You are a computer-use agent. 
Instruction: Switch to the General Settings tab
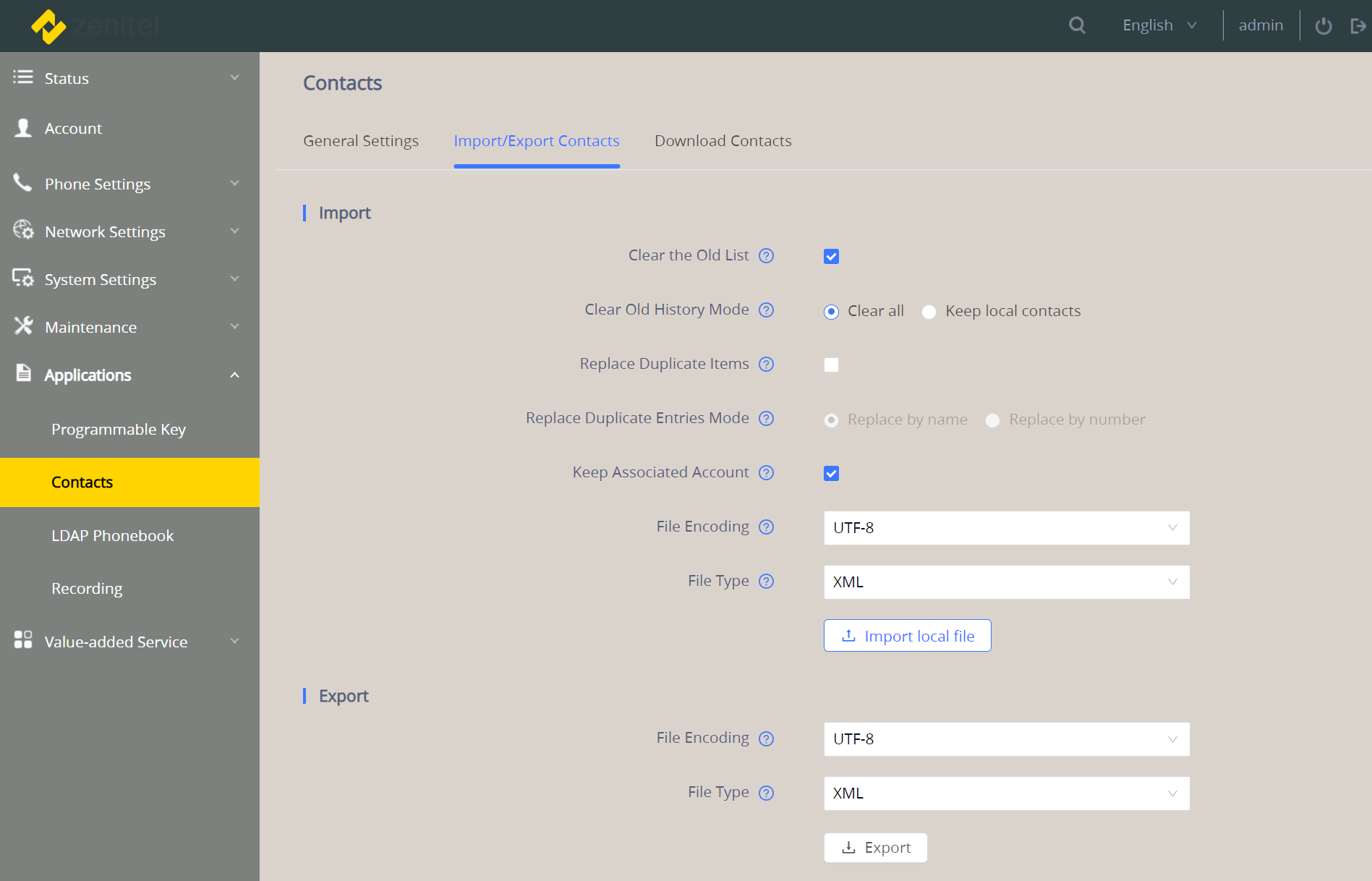pyautogui.click(x=361, y=141)
